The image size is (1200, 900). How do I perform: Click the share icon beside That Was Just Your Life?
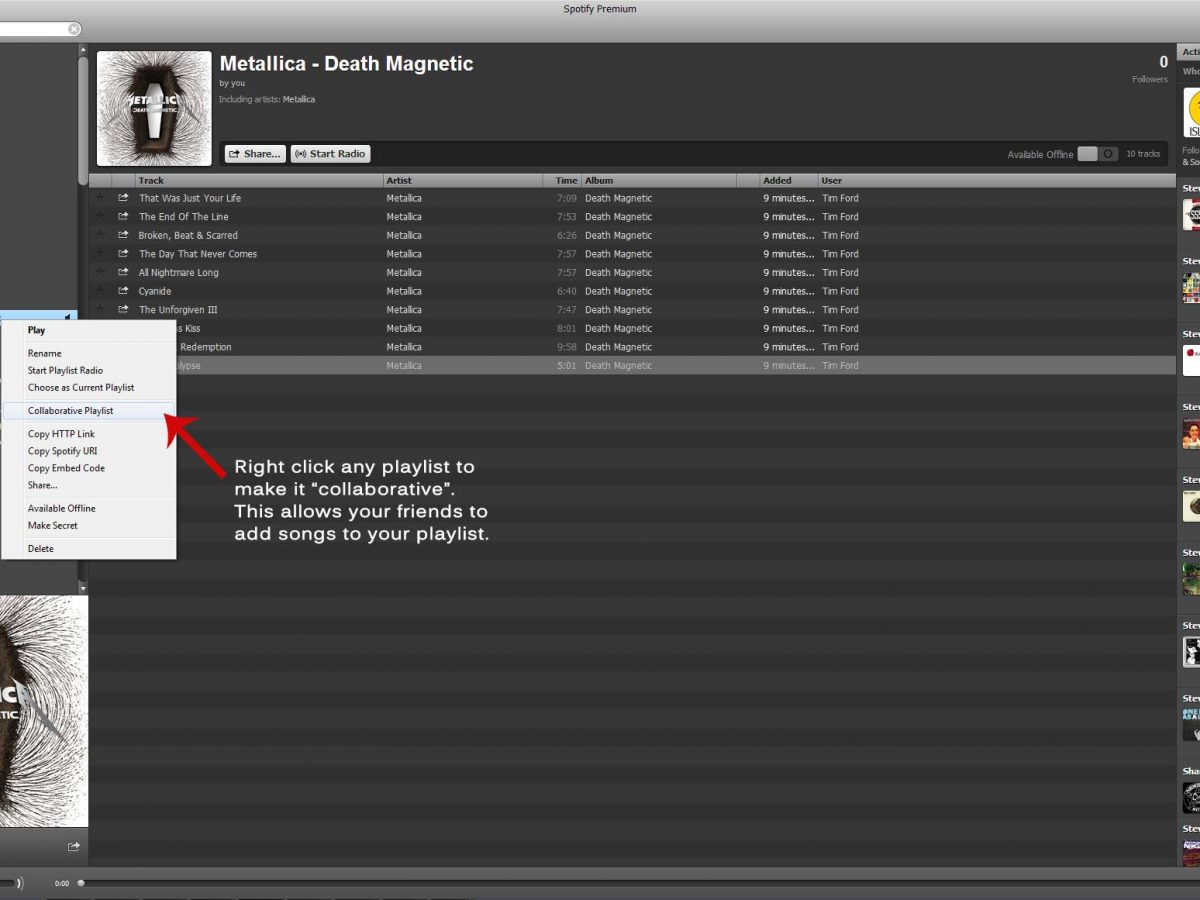[123, 198]
